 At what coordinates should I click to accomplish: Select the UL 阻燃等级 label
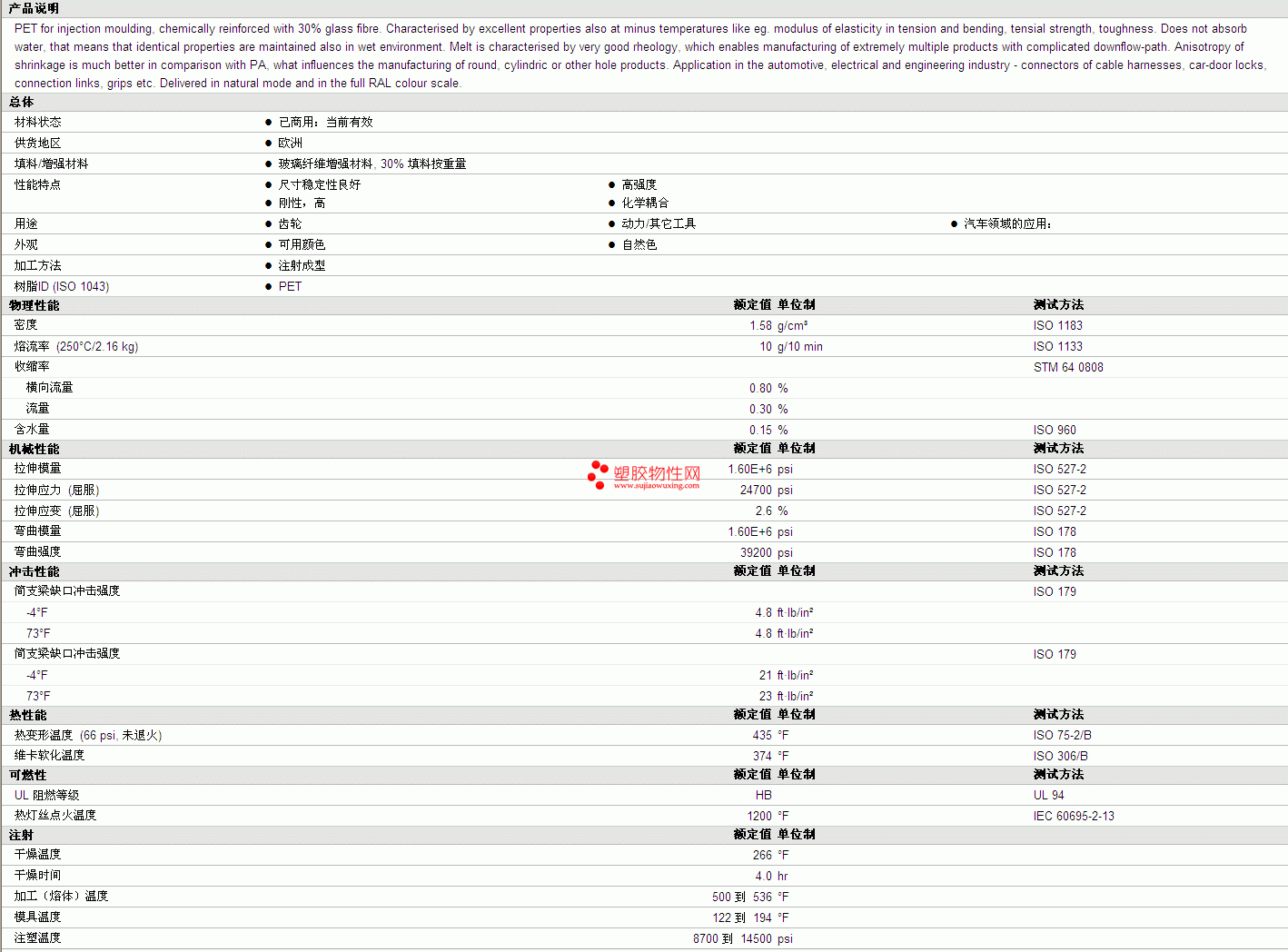[46, 795]
